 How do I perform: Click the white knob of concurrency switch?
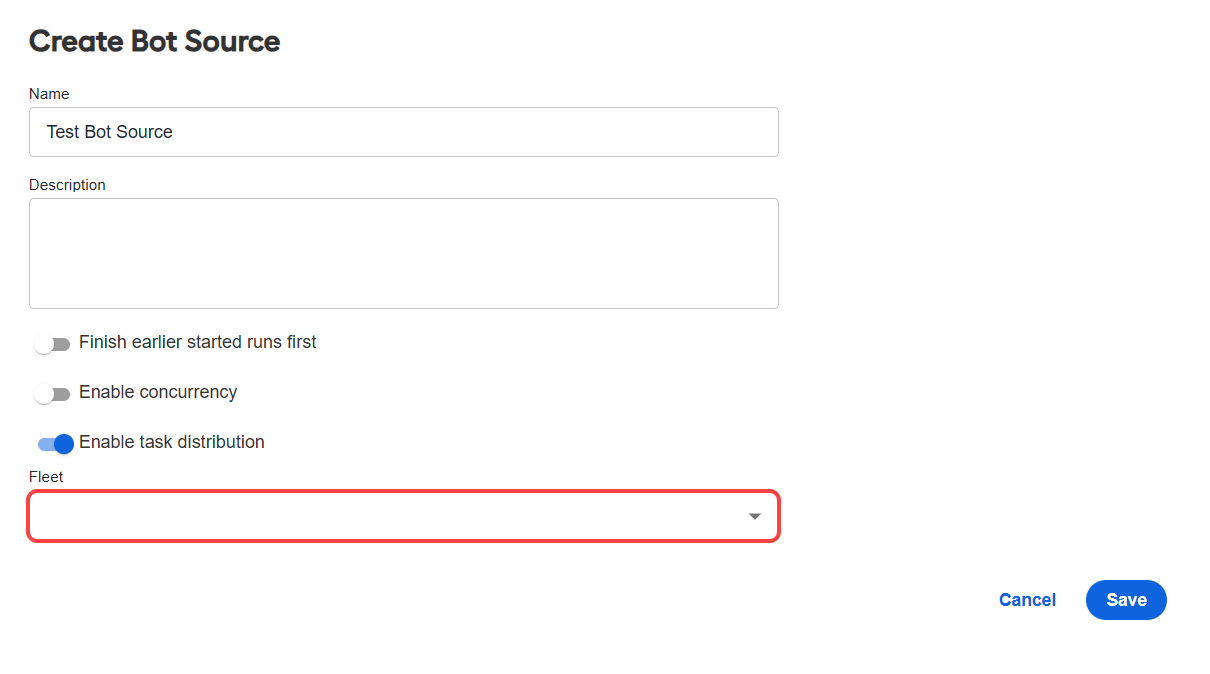(43, 395)
